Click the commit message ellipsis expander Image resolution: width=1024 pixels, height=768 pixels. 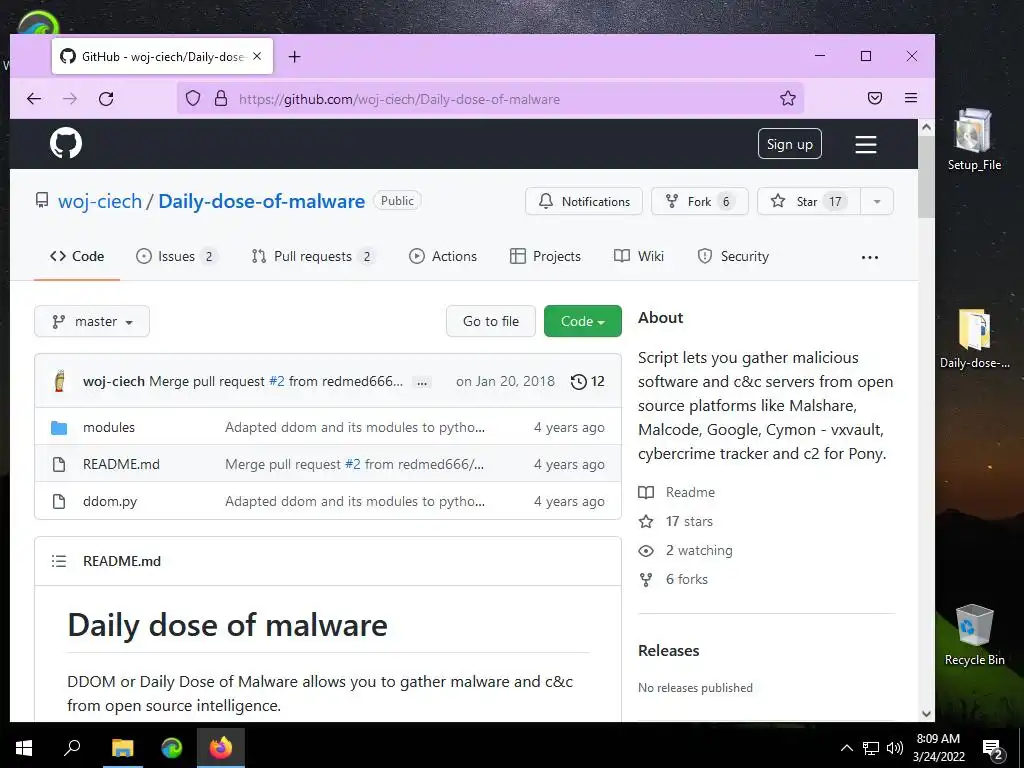click(x=422, y=382)
